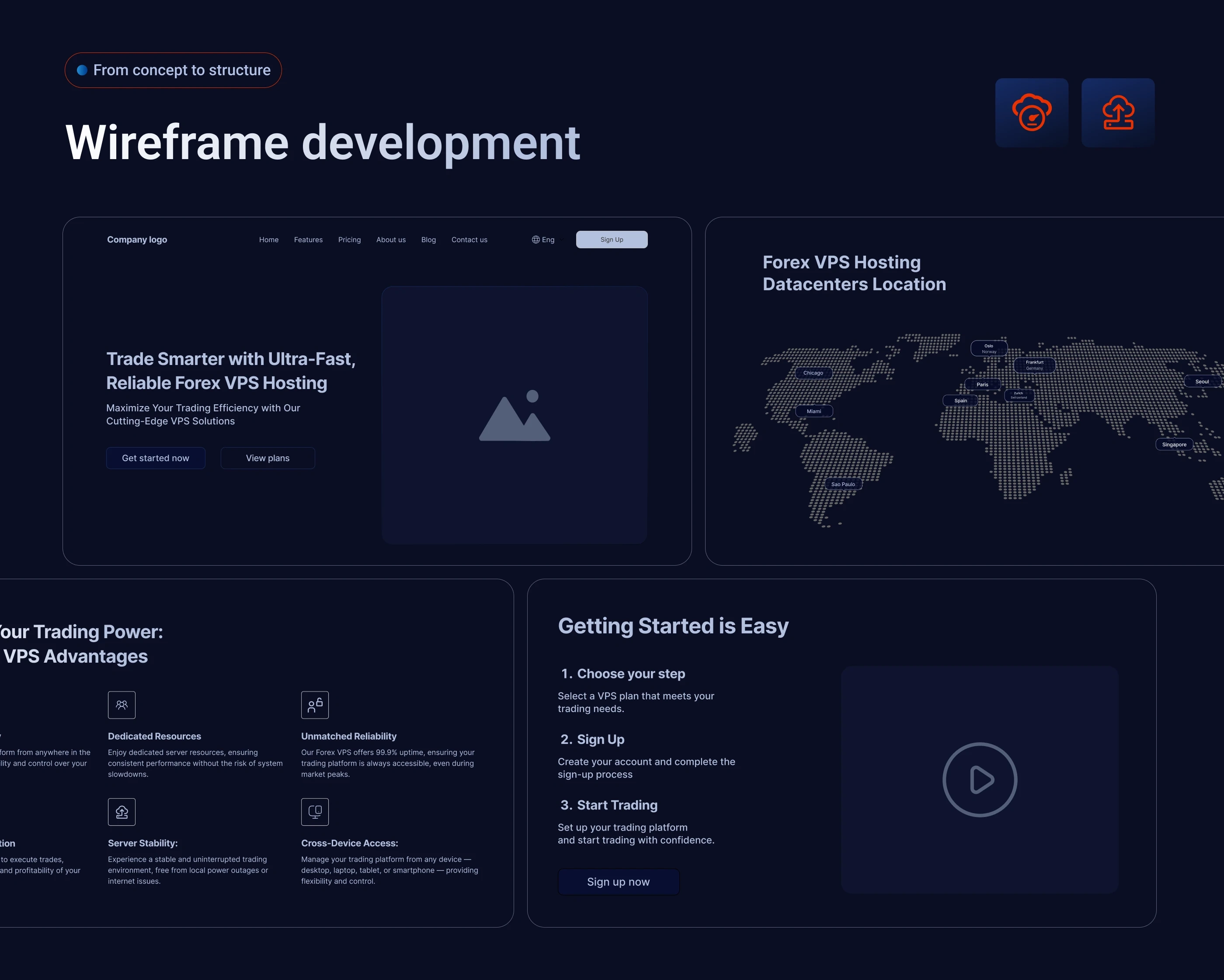1224x980 pixels.
Task: Click the Cross-Device Access title
Action: (x=350, y=843)
